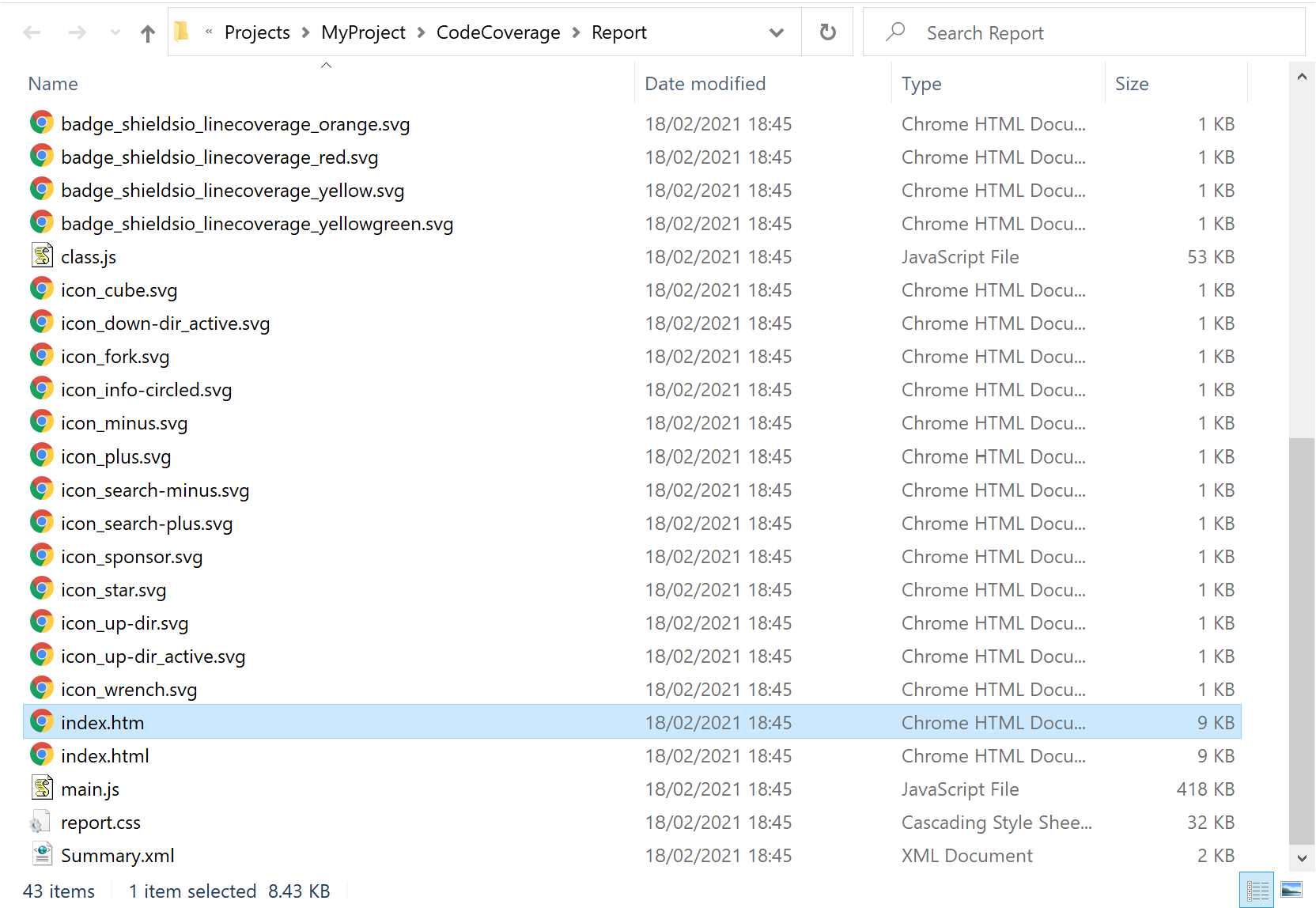Switch to large thumbnails view in the status bar
The image size is (1316, 908).
(1293, 889)
